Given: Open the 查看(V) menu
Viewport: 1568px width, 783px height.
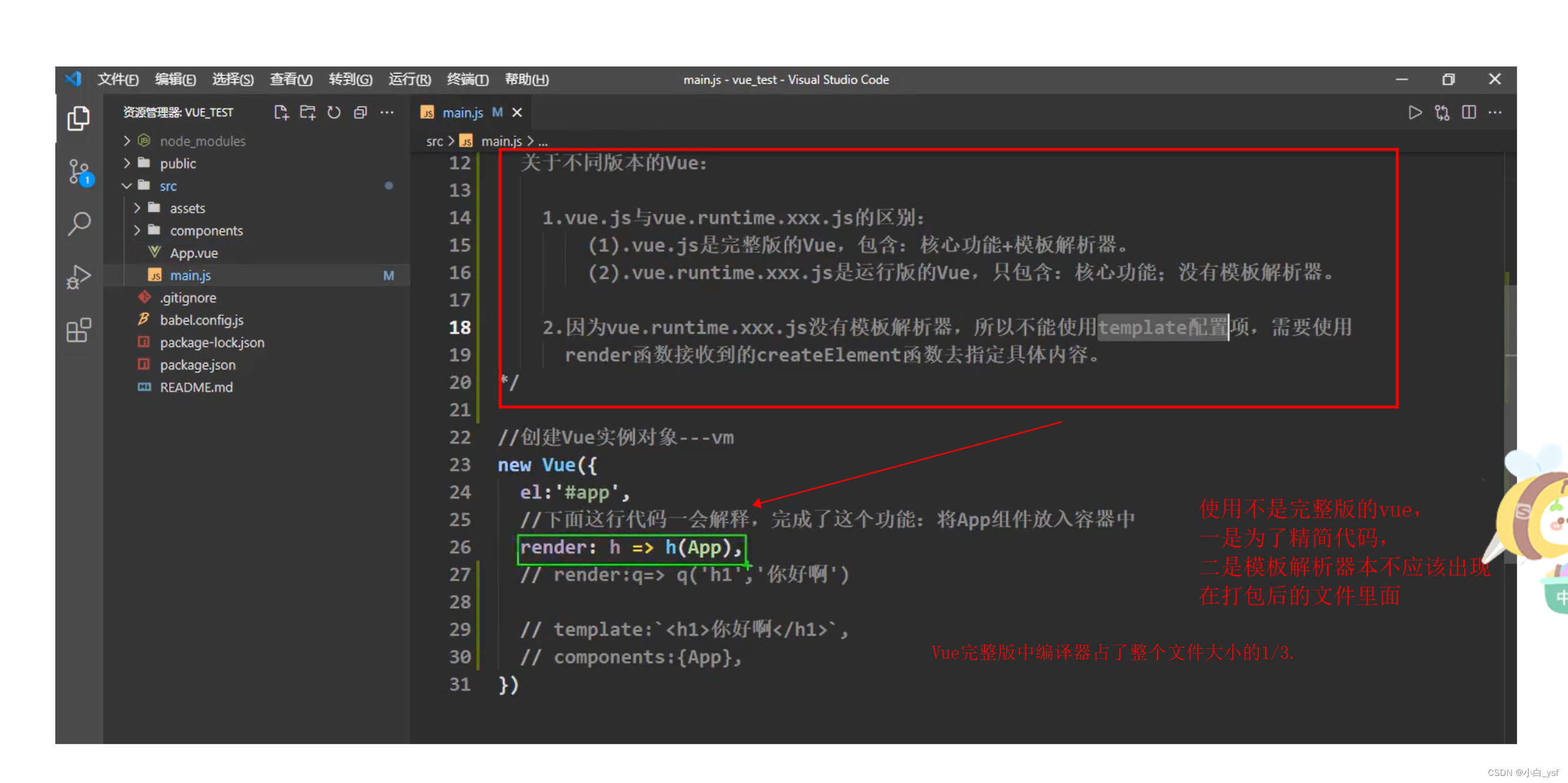Looking at the screenshot, I should pos(291,79).
